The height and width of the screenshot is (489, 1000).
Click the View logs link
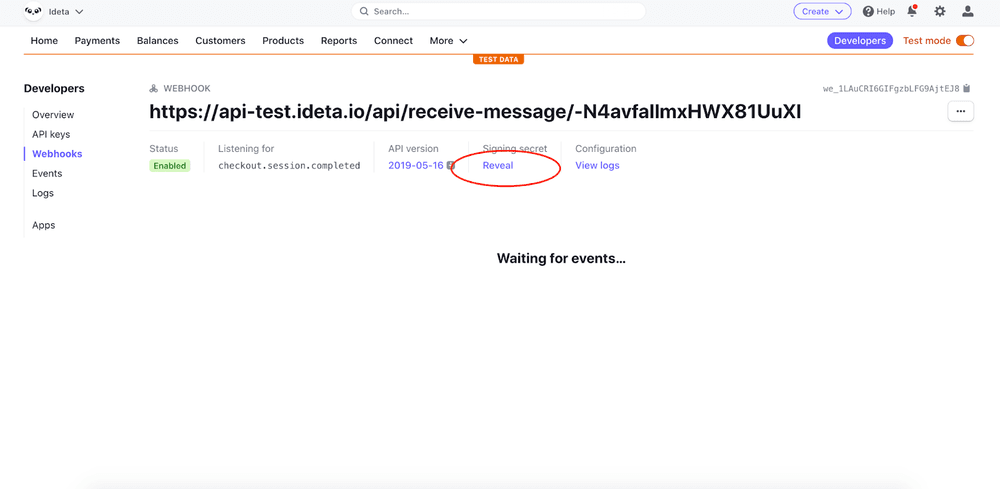click(597, 166)
